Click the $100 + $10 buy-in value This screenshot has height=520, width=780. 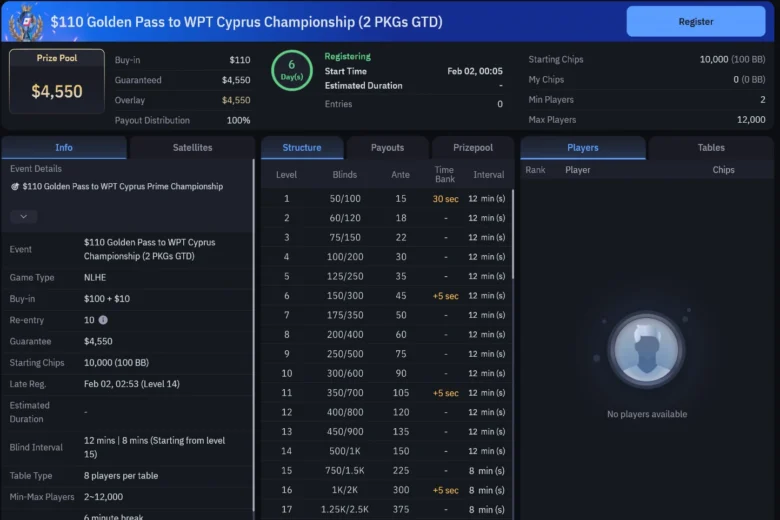click(107, 299)
